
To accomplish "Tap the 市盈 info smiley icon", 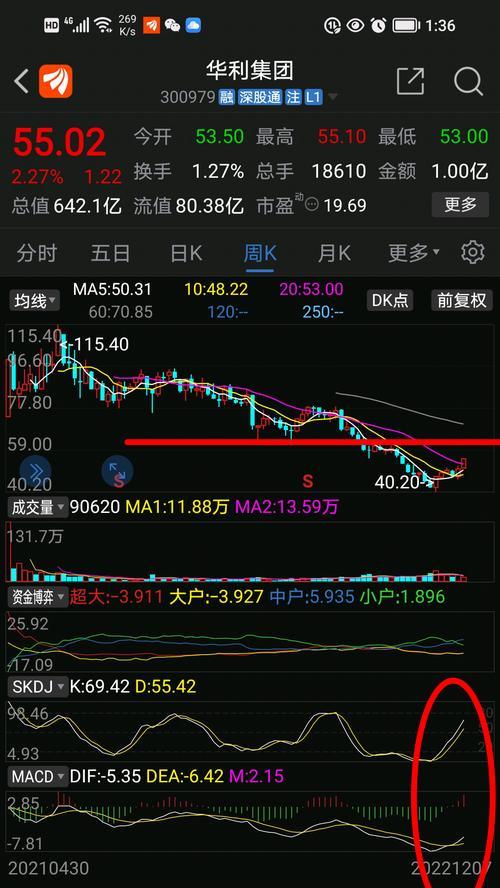I will [312, 205].
